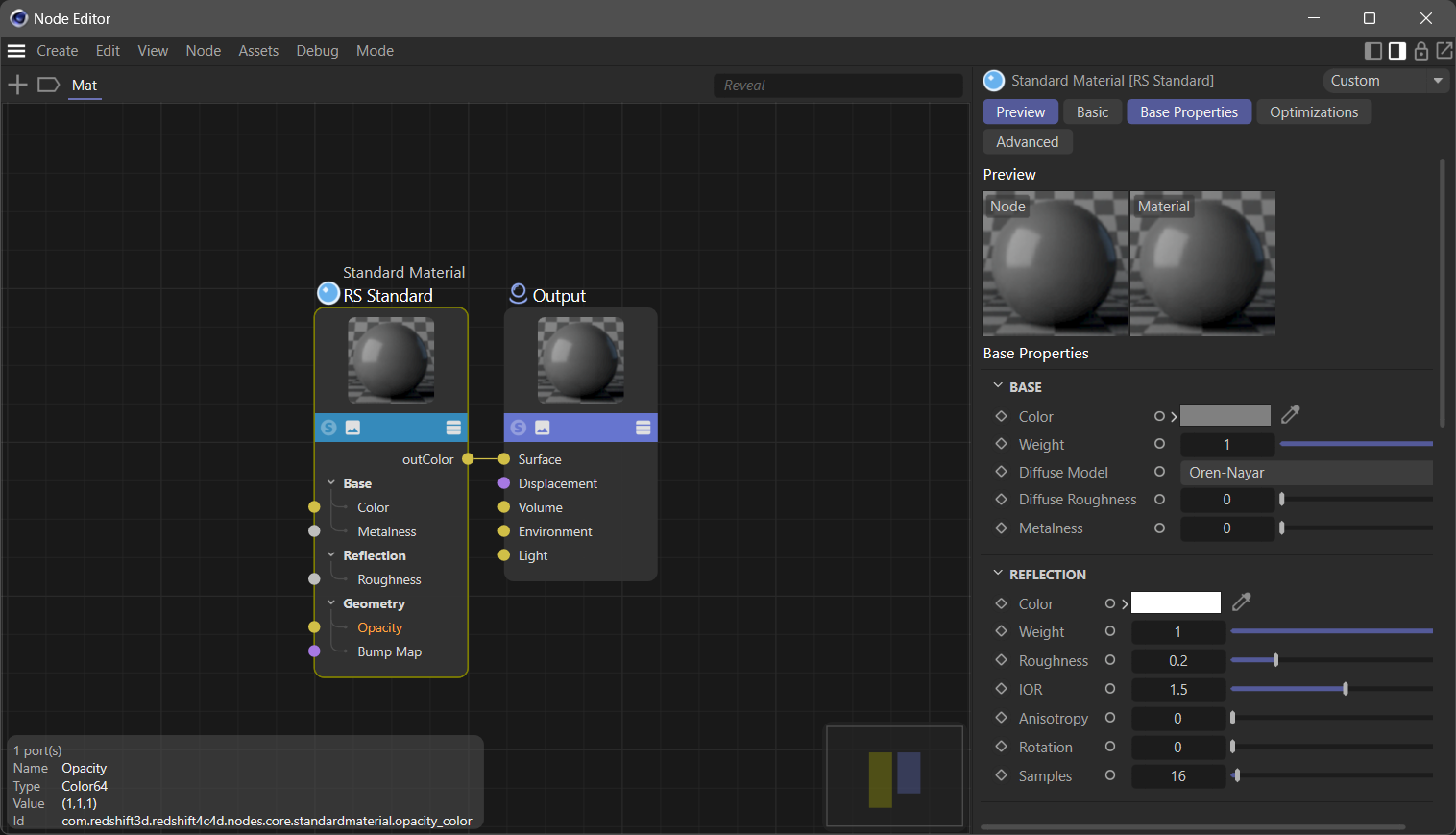Click the keyframe diamond for Diffuse Model
This screenshot has height=835, width=1456.
point(1001,472)
